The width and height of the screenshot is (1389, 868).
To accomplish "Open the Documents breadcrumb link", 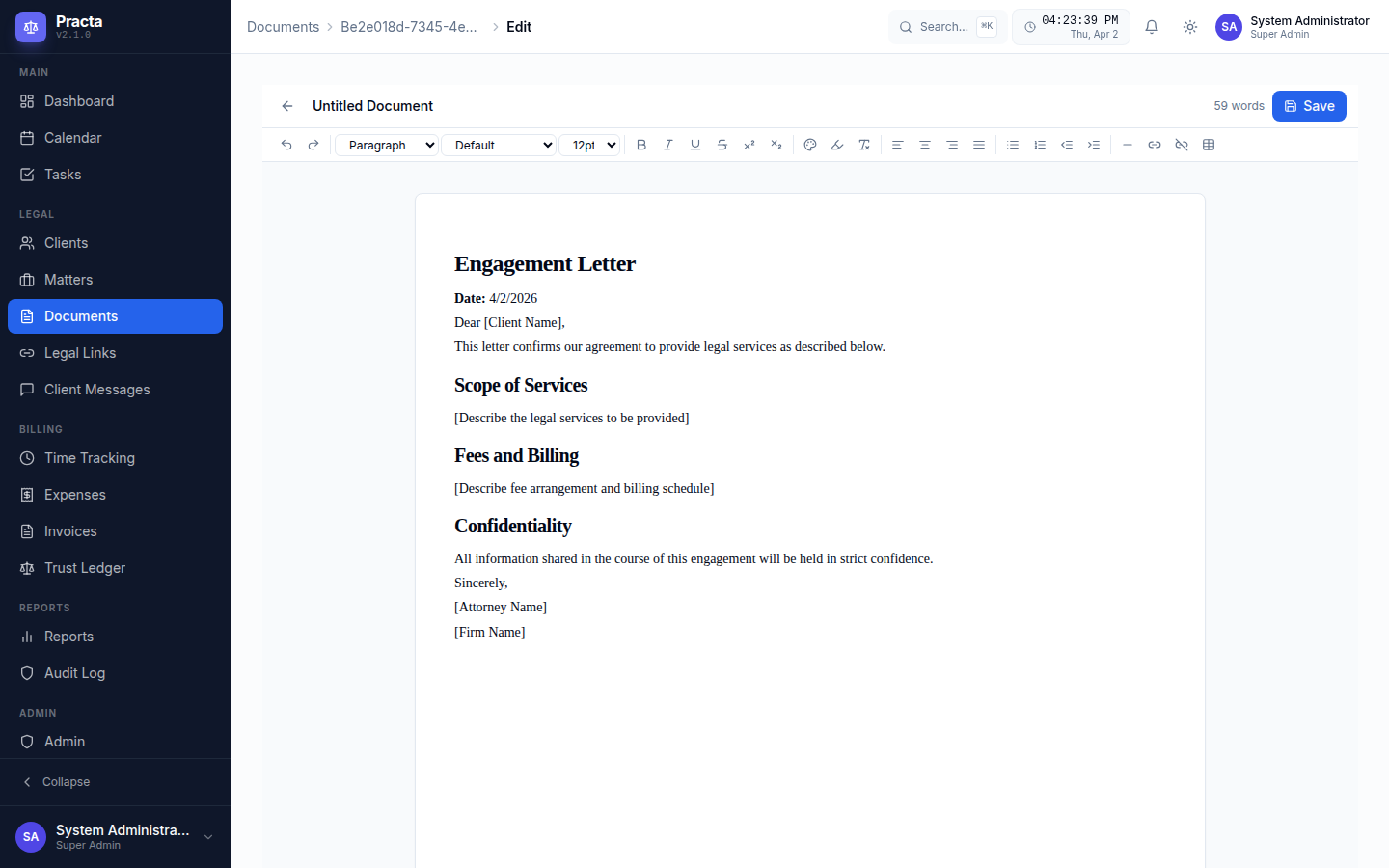I will (283, 27).
